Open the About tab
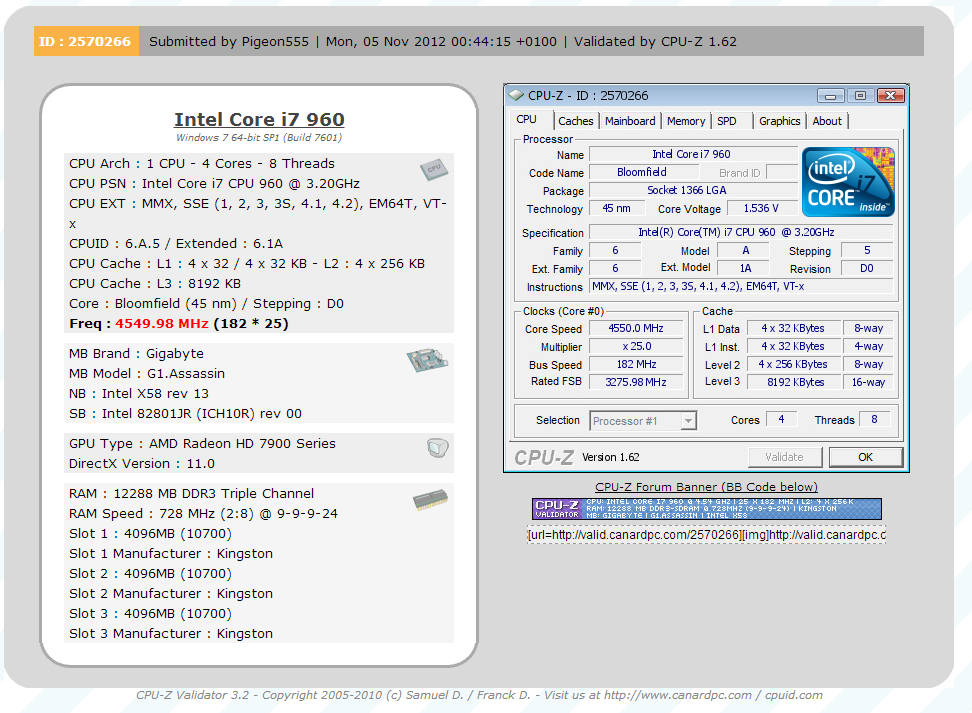 click(827, 121)
